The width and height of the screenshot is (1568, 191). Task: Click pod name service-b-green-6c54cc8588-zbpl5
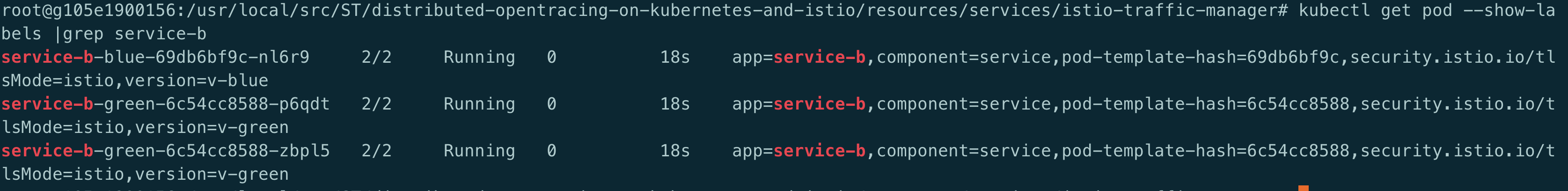[x=166, y=151]
